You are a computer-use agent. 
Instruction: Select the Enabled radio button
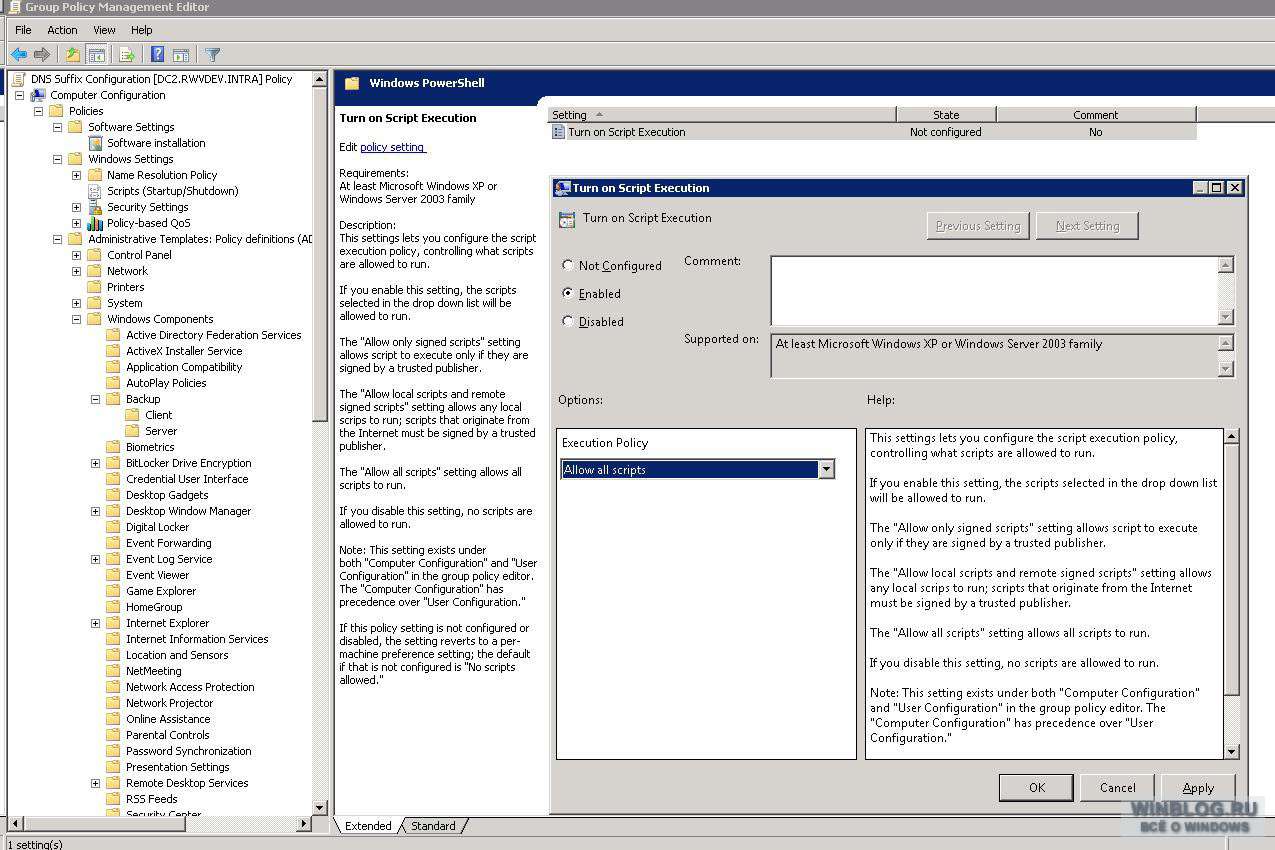568,294
